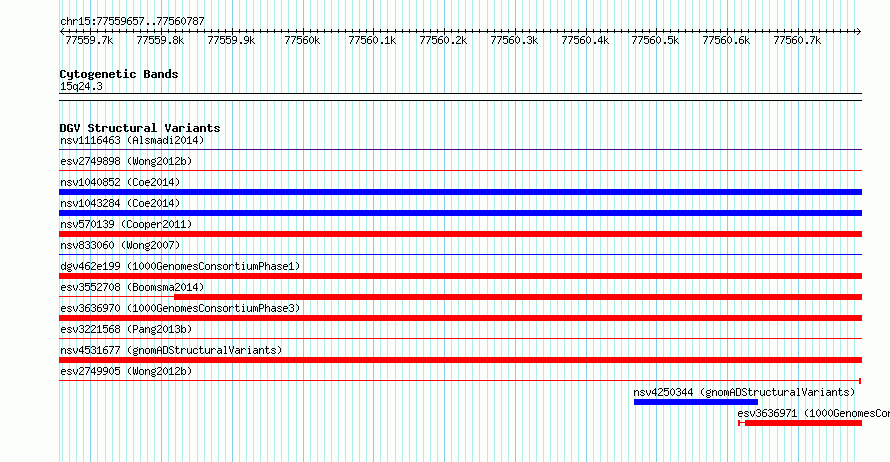Click the 15q24.3 cytogenetic band bar
The width and height of the screenshot is (890, 462).
click(x=460, y=97)
